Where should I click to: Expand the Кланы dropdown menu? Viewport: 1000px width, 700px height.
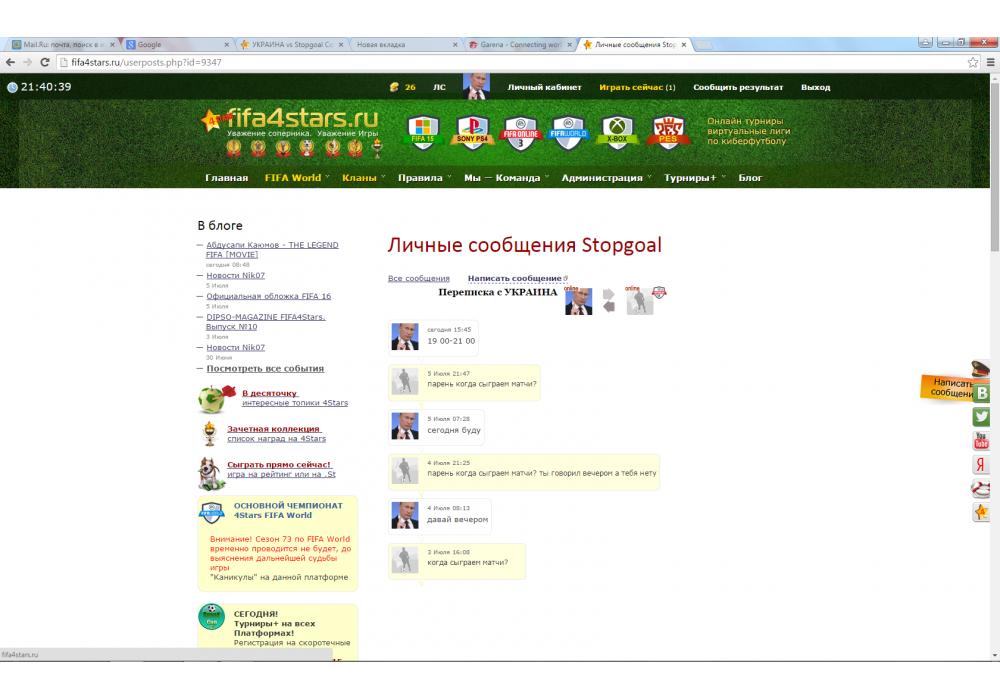click(359, 178)
